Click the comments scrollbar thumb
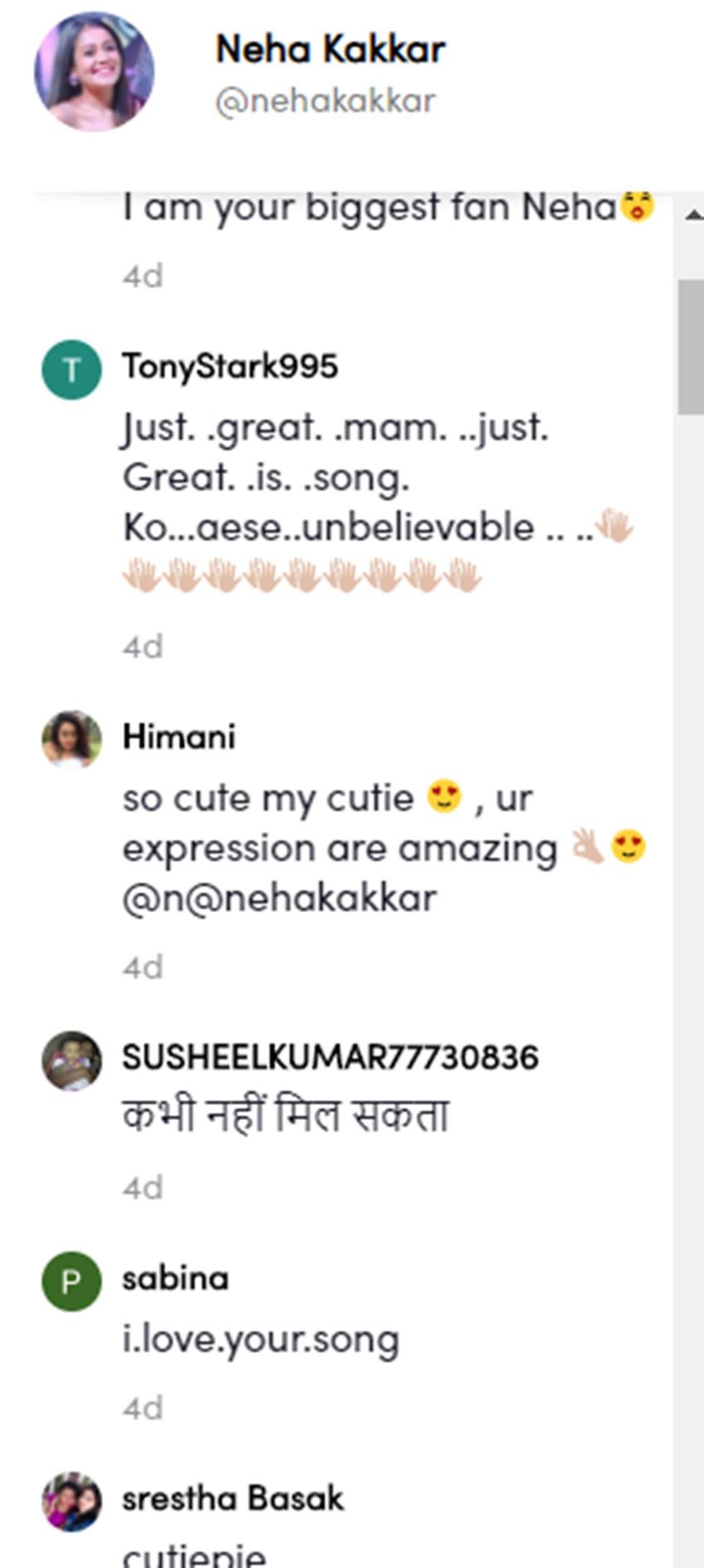Screen dimensions: 704x1568 [690, 346]
